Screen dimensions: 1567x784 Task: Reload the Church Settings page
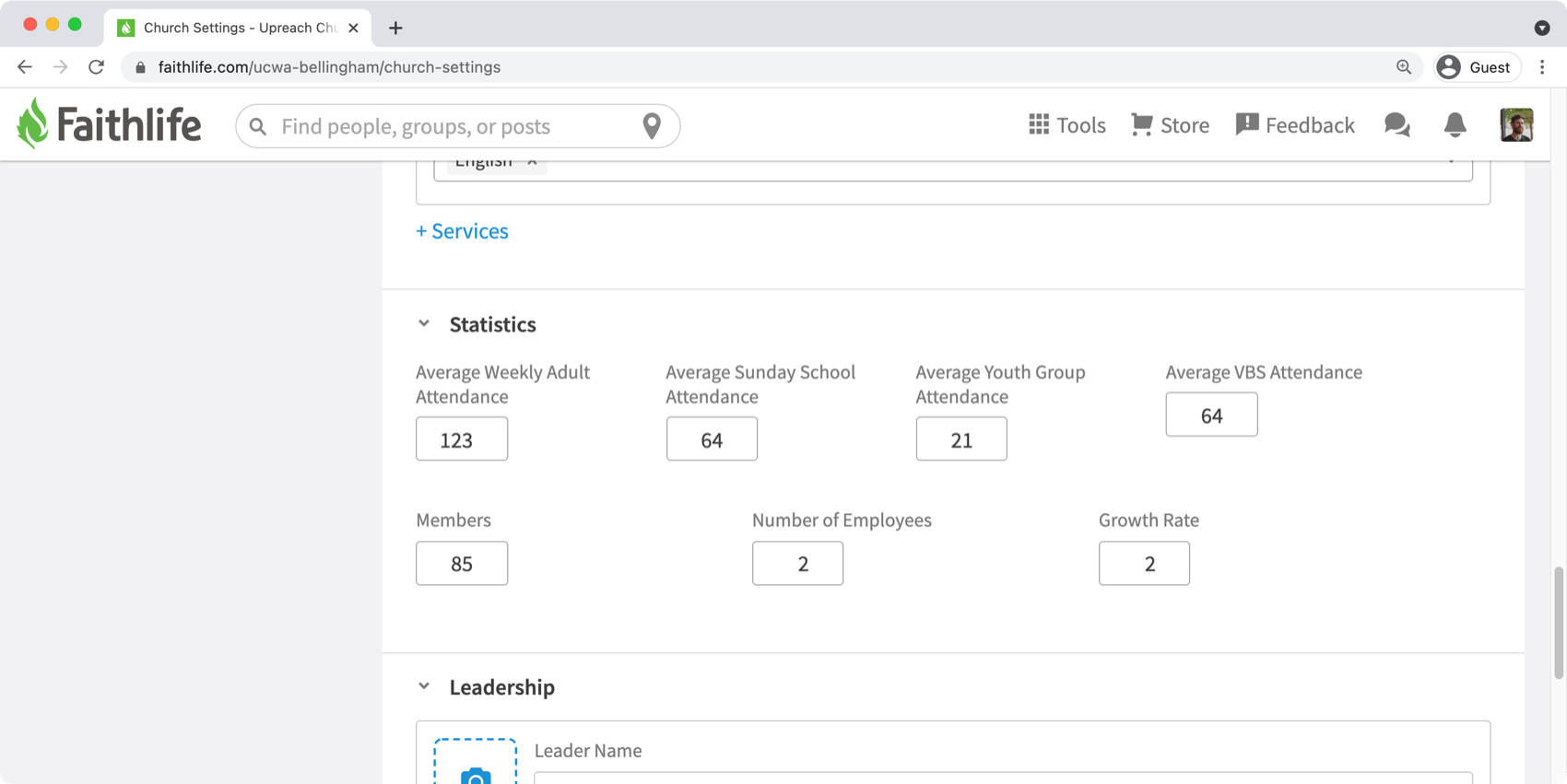96,67
